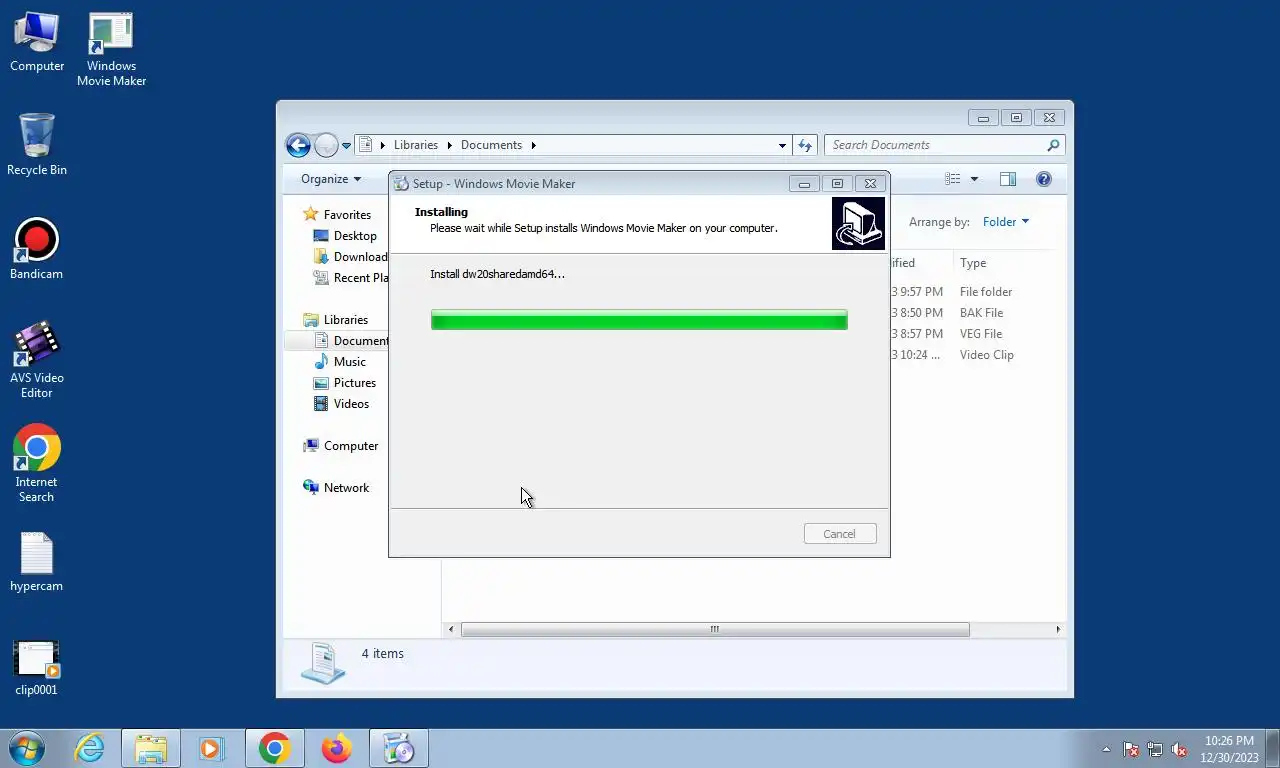Open the recent pages dropdown in Explorer
This screenshot has height=768, width=1280.
[x=347, y=145]
